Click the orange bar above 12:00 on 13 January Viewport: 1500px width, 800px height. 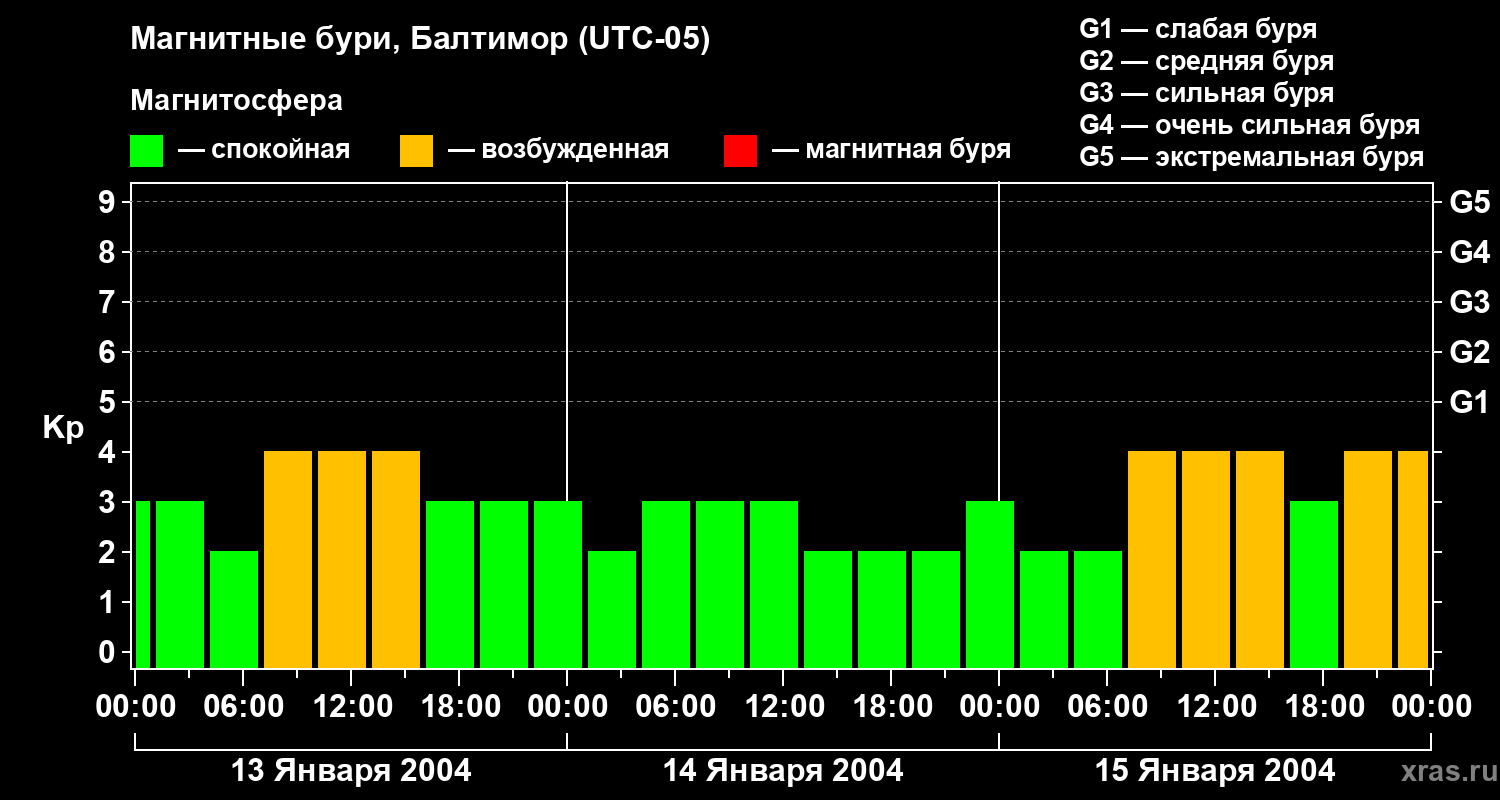point(342,559)
